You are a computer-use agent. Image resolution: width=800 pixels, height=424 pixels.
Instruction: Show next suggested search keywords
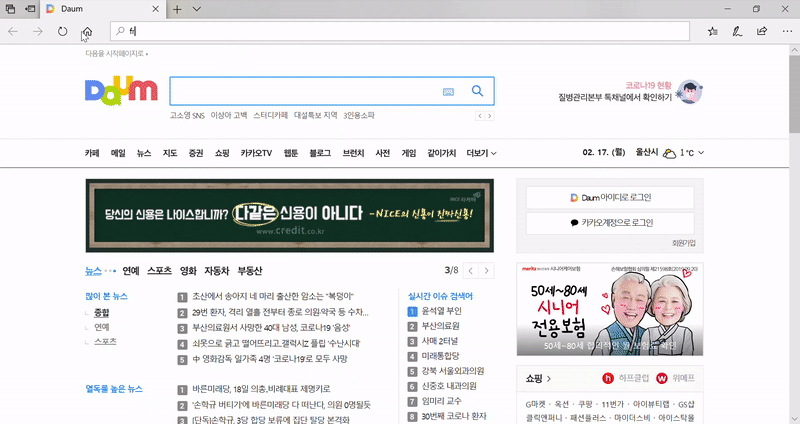click(x=489, y=116)
